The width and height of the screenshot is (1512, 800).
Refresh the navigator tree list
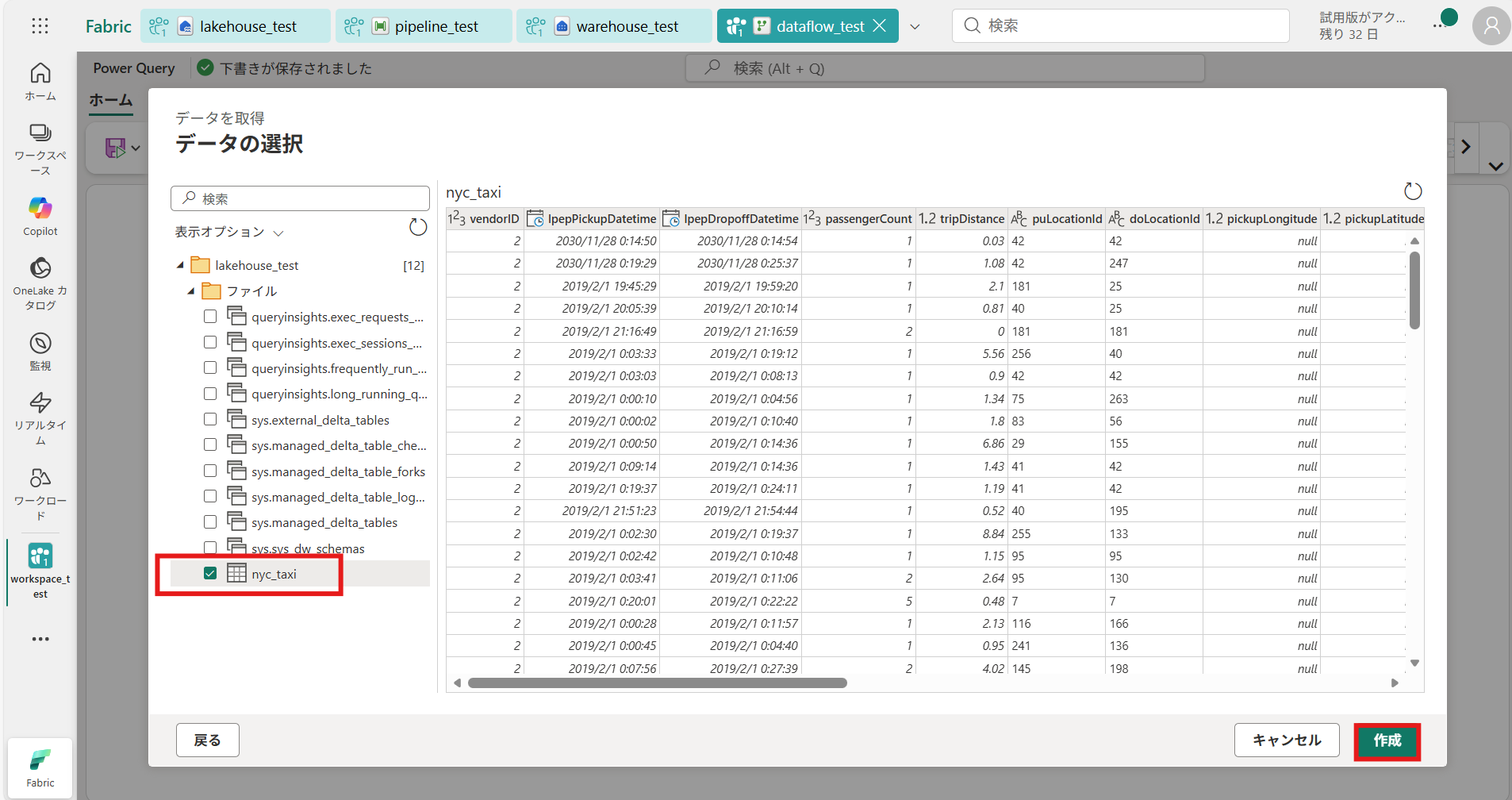pyautogui.click(x=418, y=228)
